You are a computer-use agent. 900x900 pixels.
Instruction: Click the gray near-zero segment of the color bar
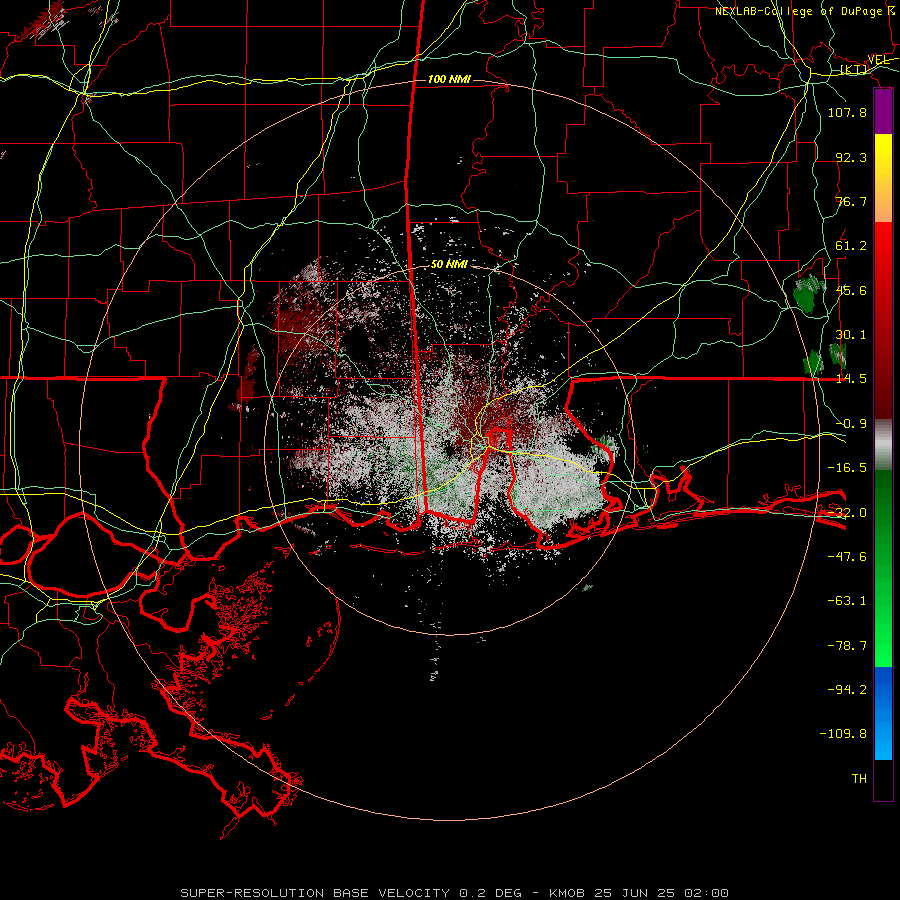[x=883, y=445]
